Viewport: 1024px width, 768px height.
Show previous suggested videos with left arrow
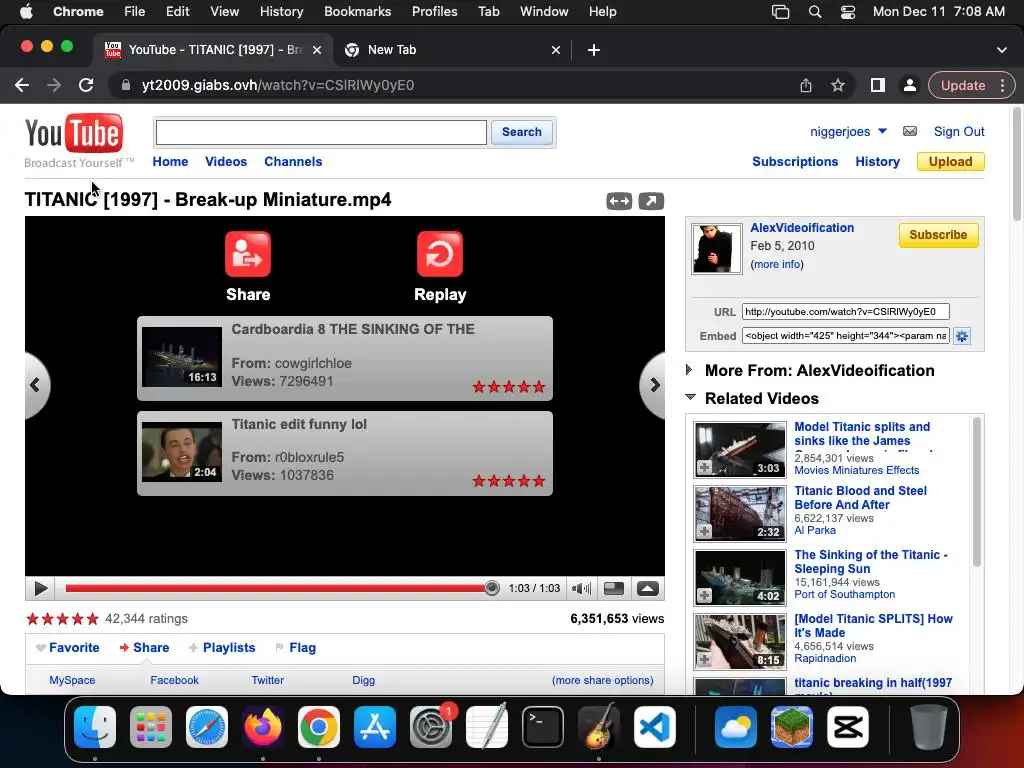[x=36, y=385]
